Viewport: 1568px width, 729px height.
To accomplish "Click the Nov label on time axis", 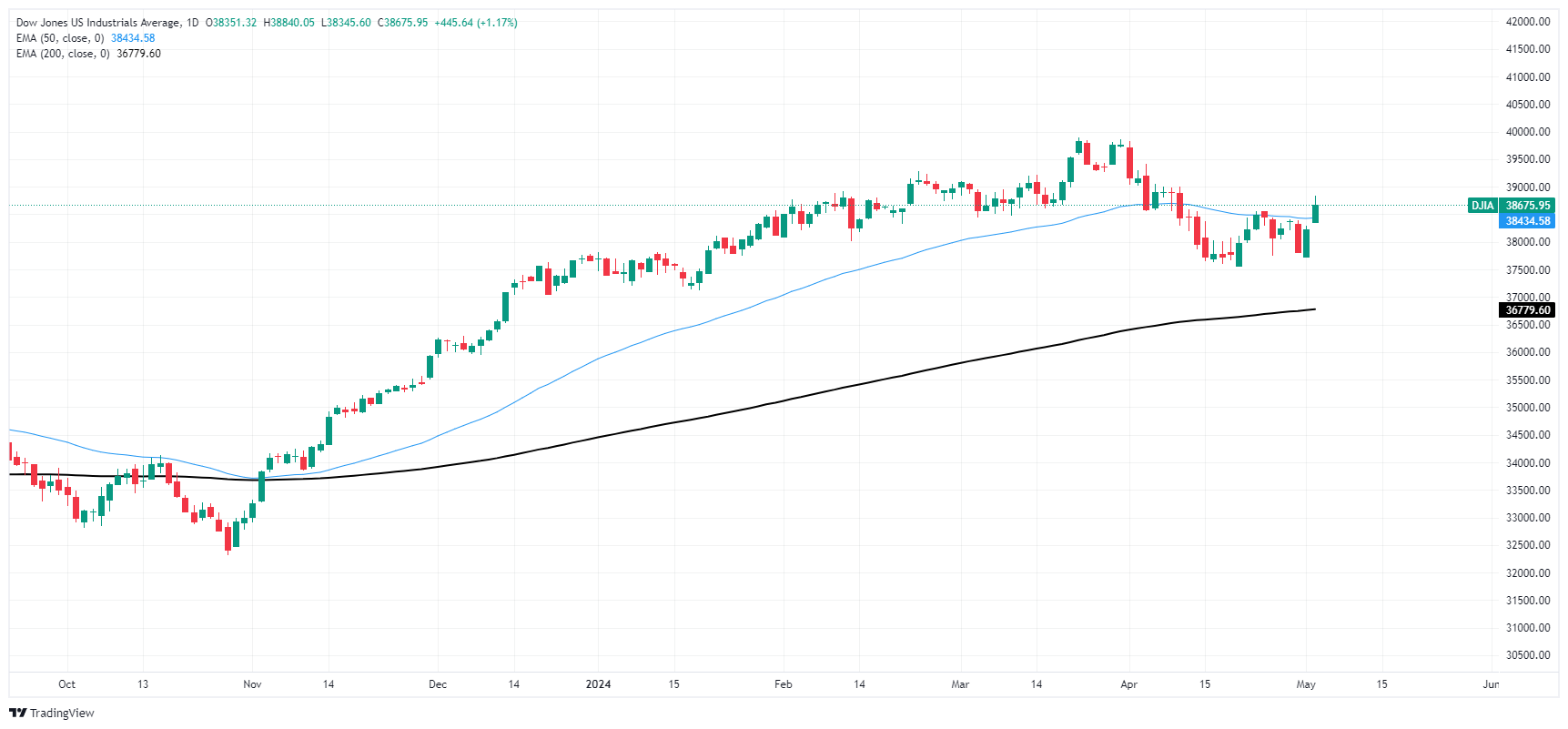I will pyautogui.click(x=252, y=684).
